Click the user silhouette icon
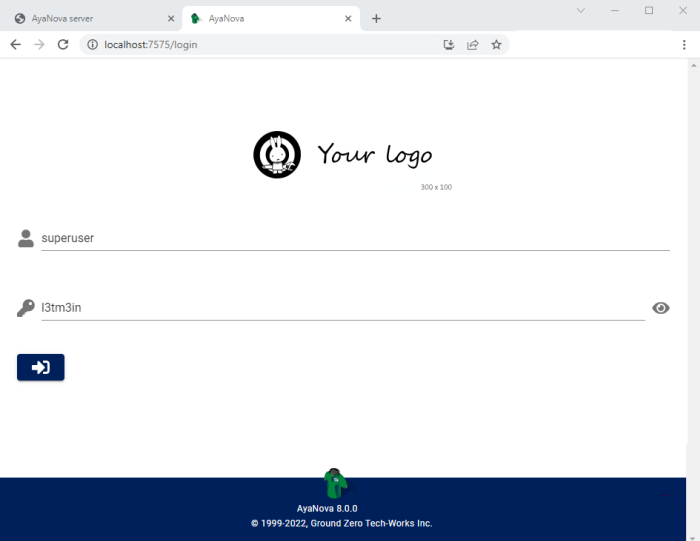The height and width of the screenshot is (541, 700). (26, 238)
